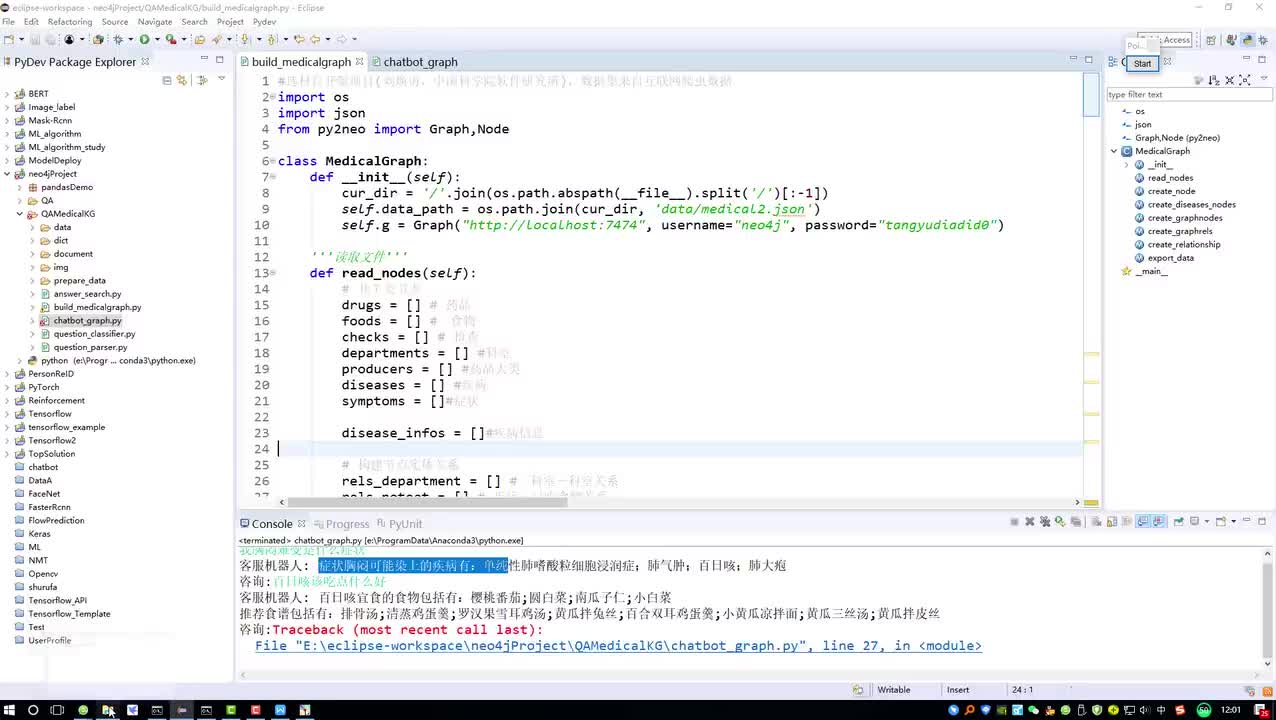
Task: Click Collapse All icon in Package Explorer
Action: click(x=167, y=80)
